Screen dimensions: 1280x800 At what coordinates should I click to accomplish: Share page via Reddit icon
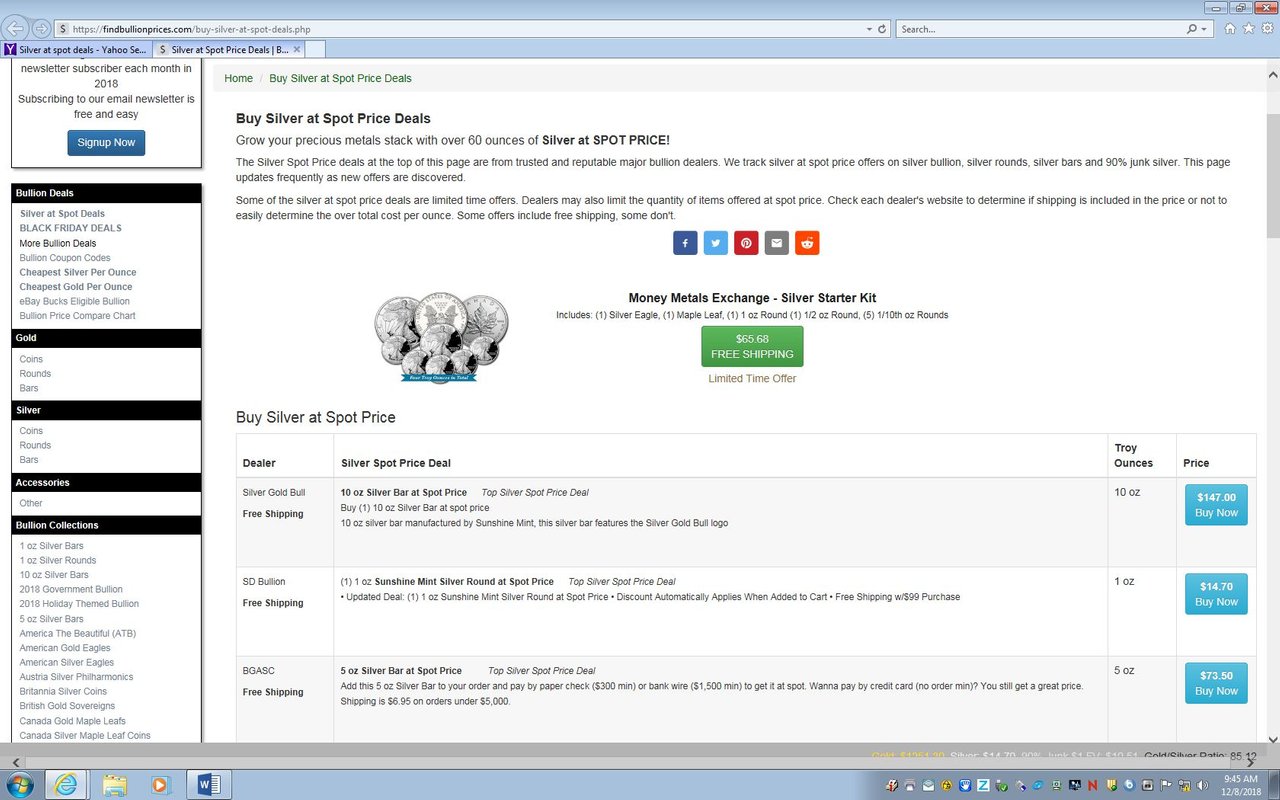[x=807, y=243]
